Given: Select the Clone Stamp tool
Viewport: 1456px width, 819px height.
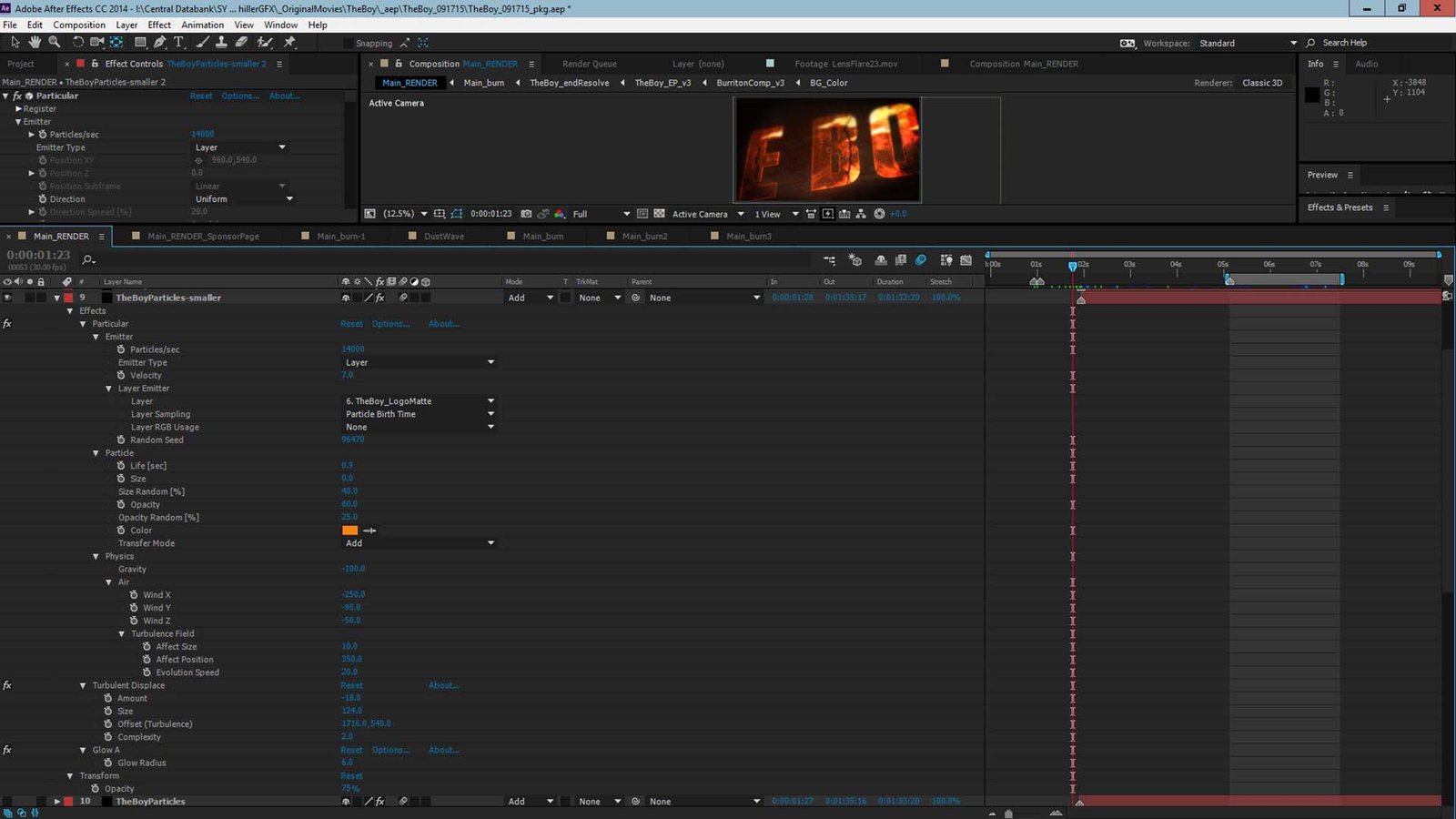Looking at the screenshot, I should [x=221, y=43].
